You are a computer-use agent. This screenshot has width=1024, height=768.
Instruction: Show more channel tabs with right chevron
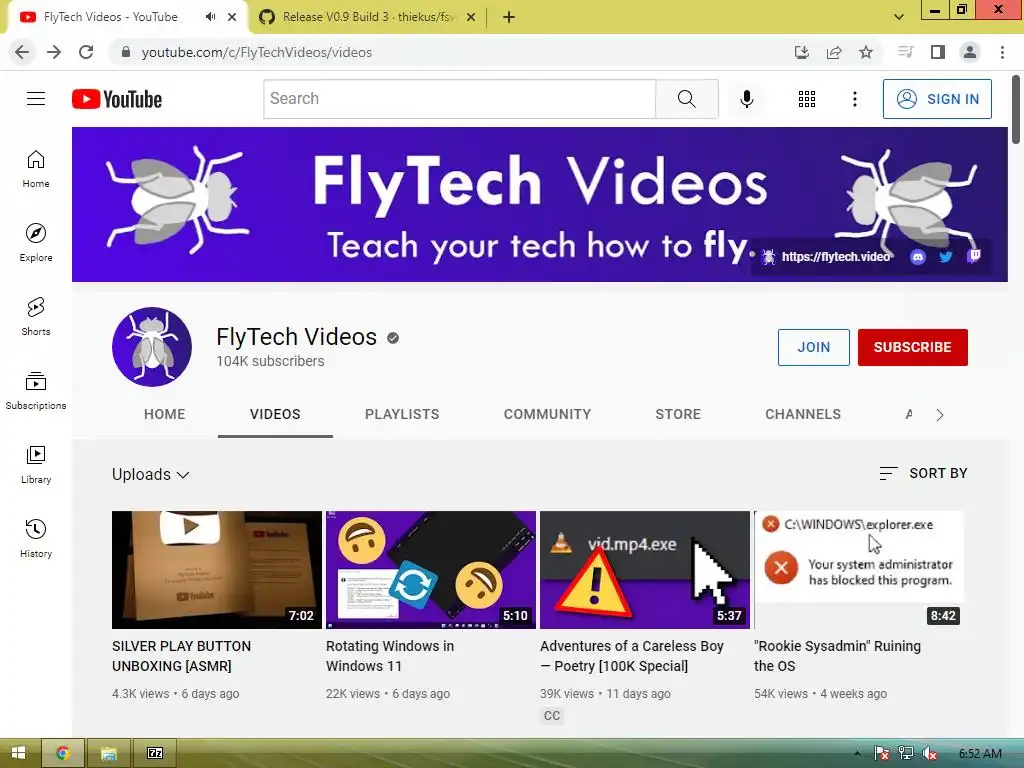click(940, 415)
